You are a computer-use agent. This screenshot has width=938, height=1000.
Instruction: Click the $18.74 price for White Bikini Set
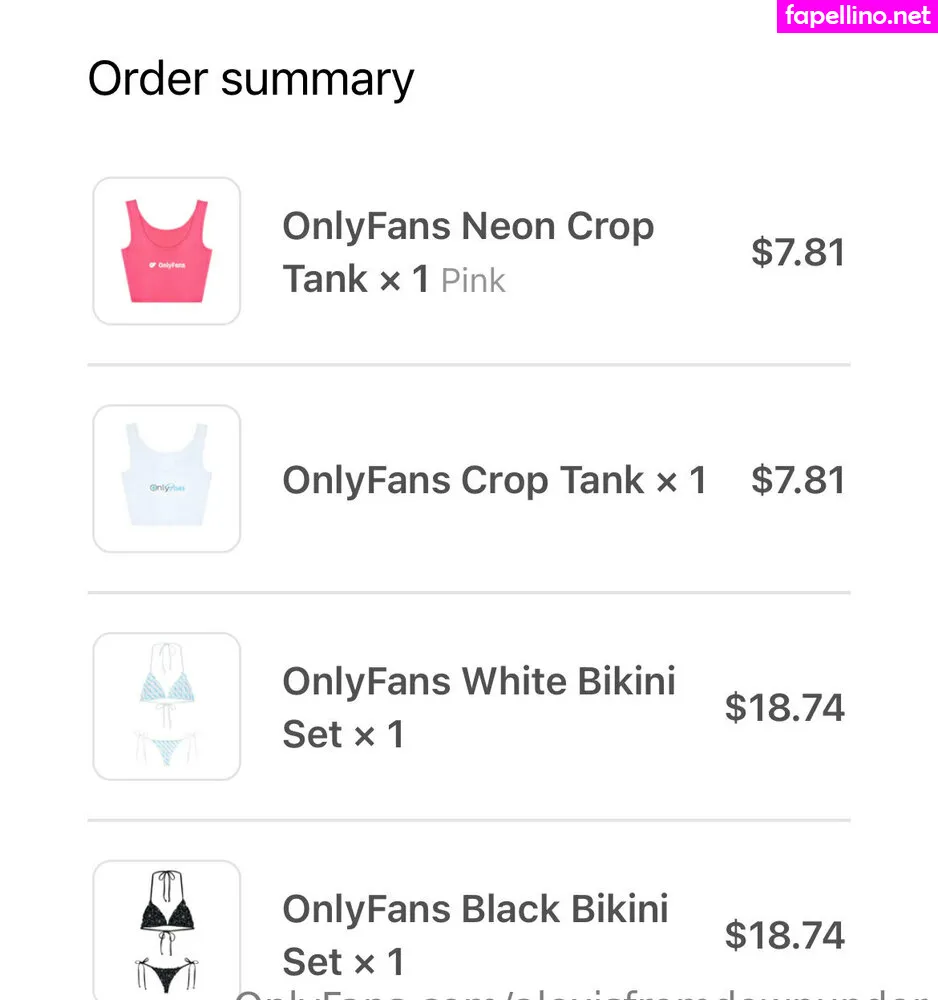pos(785,707)
